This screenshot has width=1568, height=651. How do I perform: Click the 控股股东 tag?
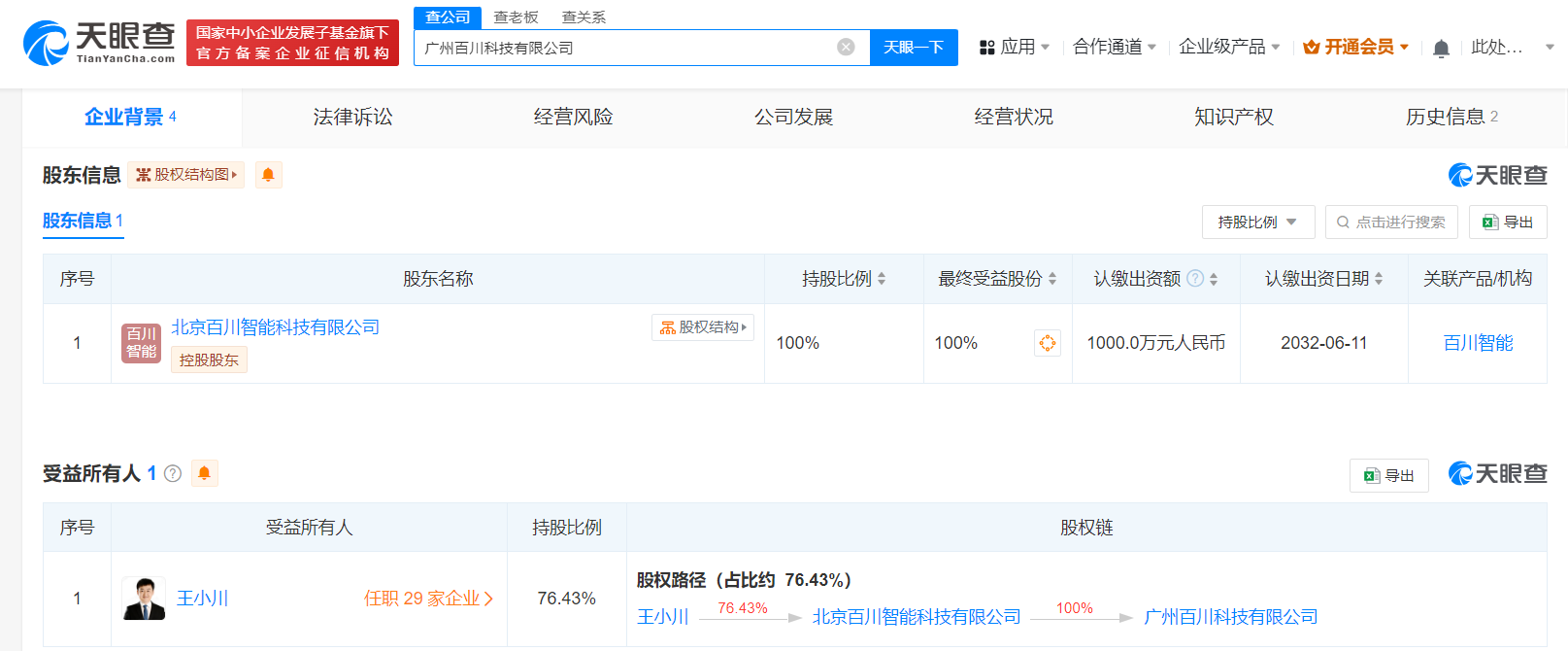point(209,360)
